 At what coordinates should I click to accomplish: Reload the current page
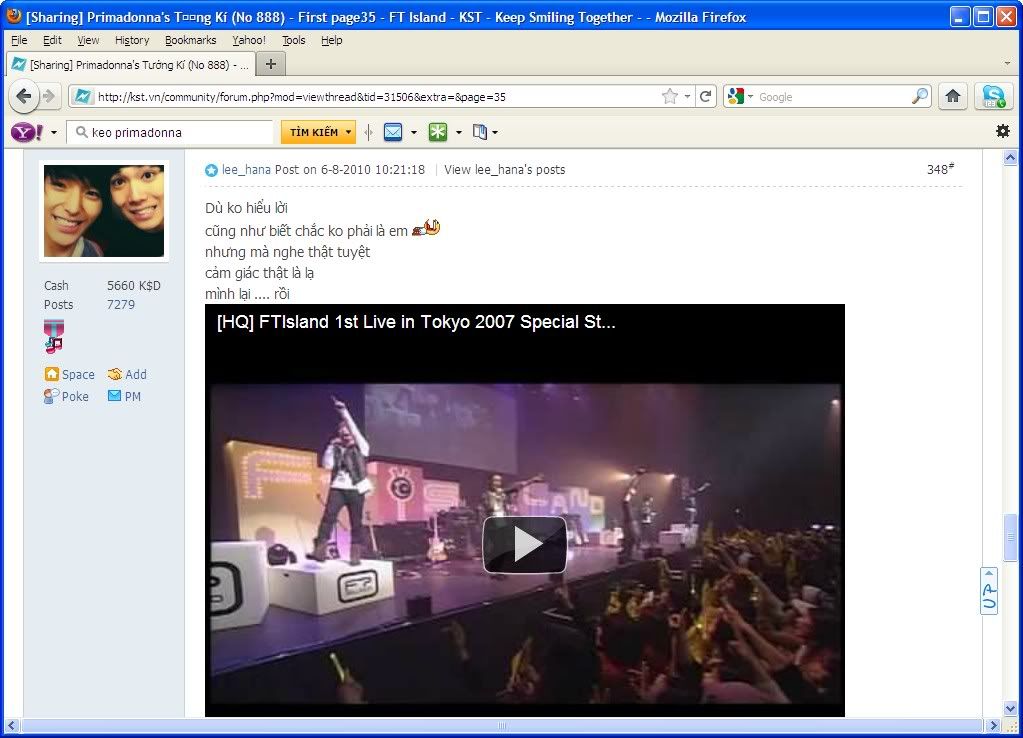(x=705, y=97)
